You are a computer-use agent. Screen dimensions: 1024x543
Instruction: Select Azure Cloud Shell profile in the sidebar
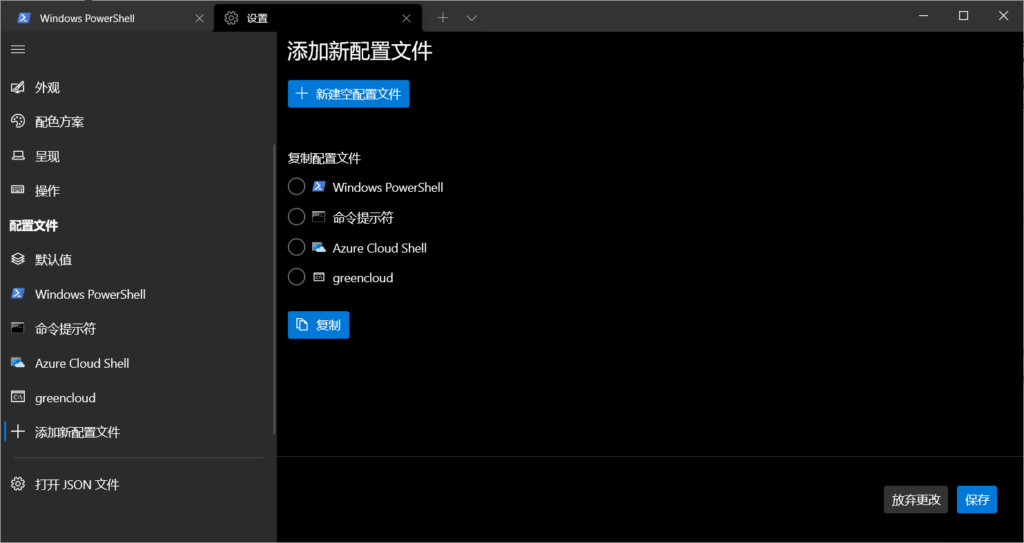click(138, 363)
